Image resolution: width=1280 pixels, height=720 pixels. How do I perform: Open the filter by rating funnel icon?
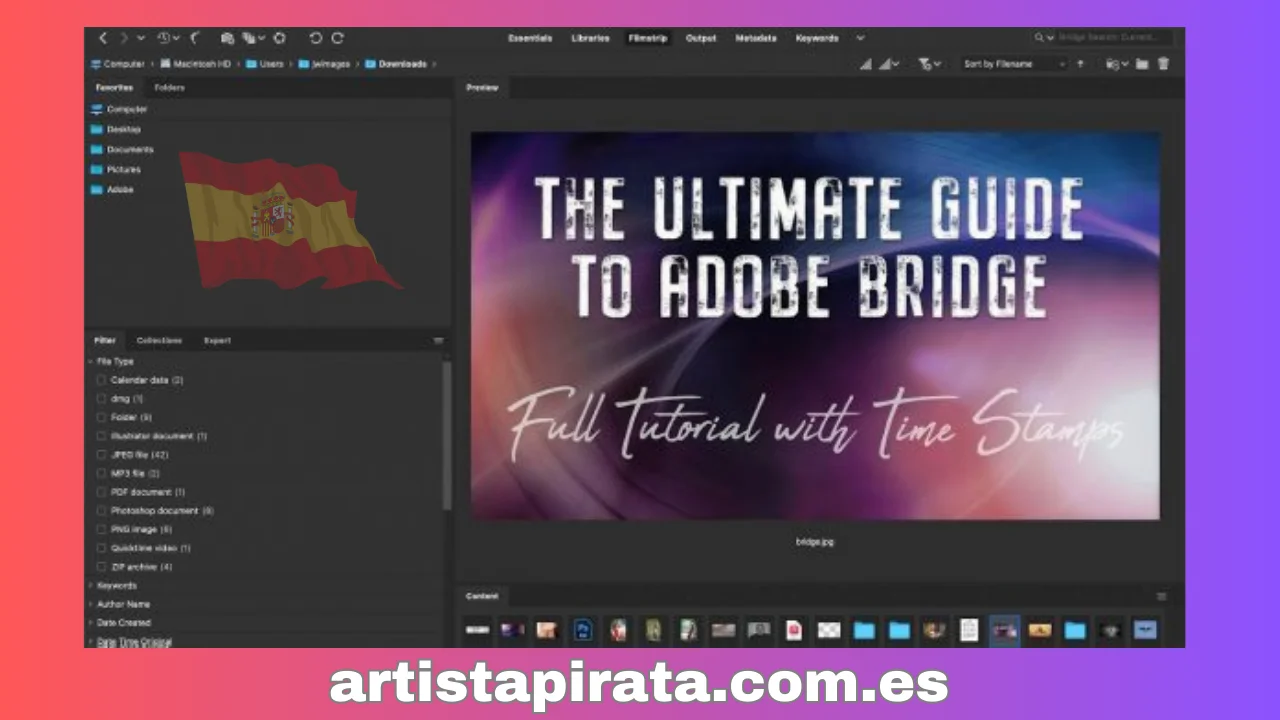tap(929, 64)
